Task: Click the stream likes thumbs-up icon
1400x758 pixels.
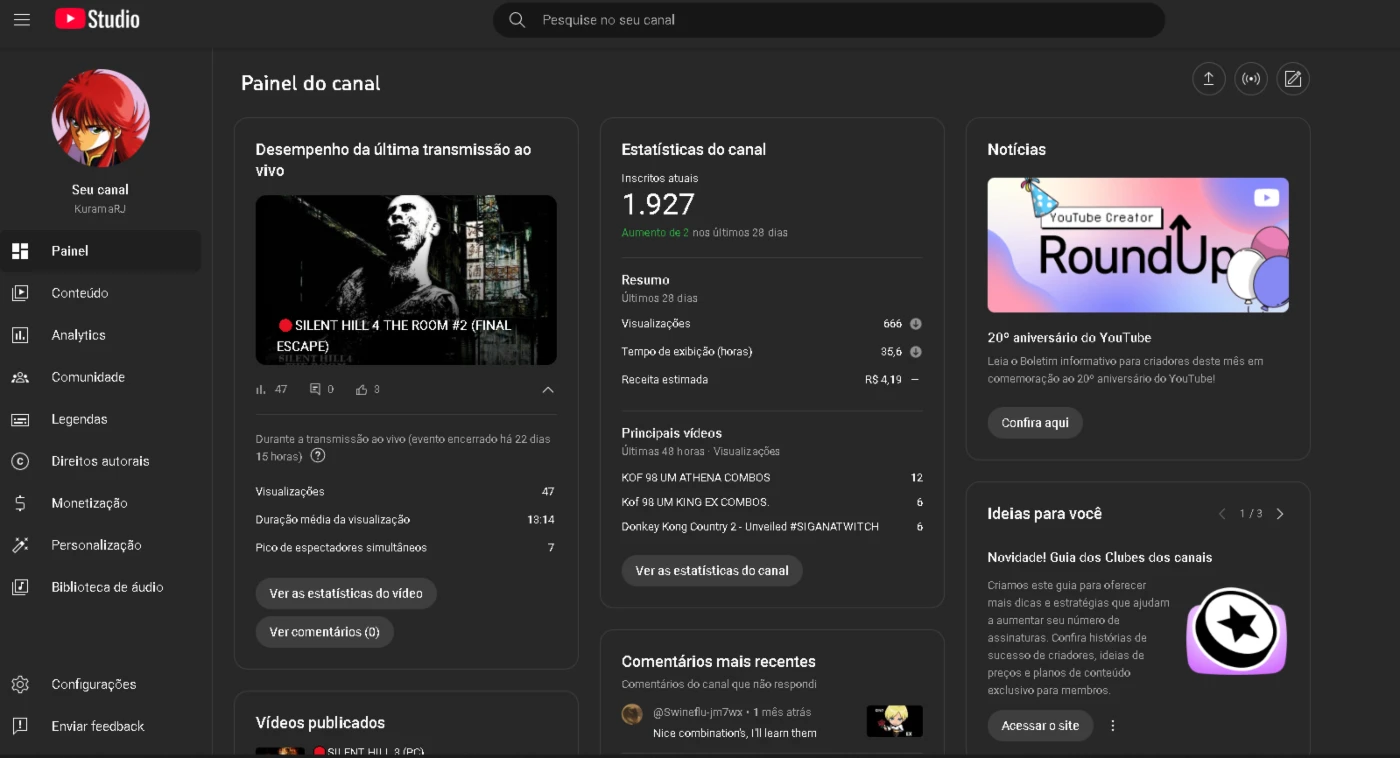Action: pyautogui.click(x=362, y=389)
